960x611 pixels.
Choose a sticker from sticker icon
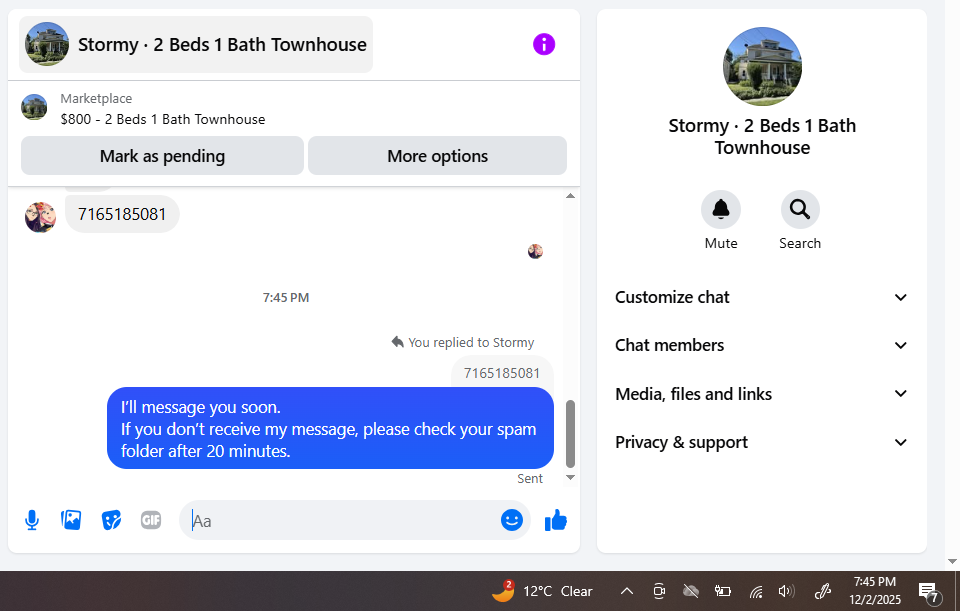point(111,520)
